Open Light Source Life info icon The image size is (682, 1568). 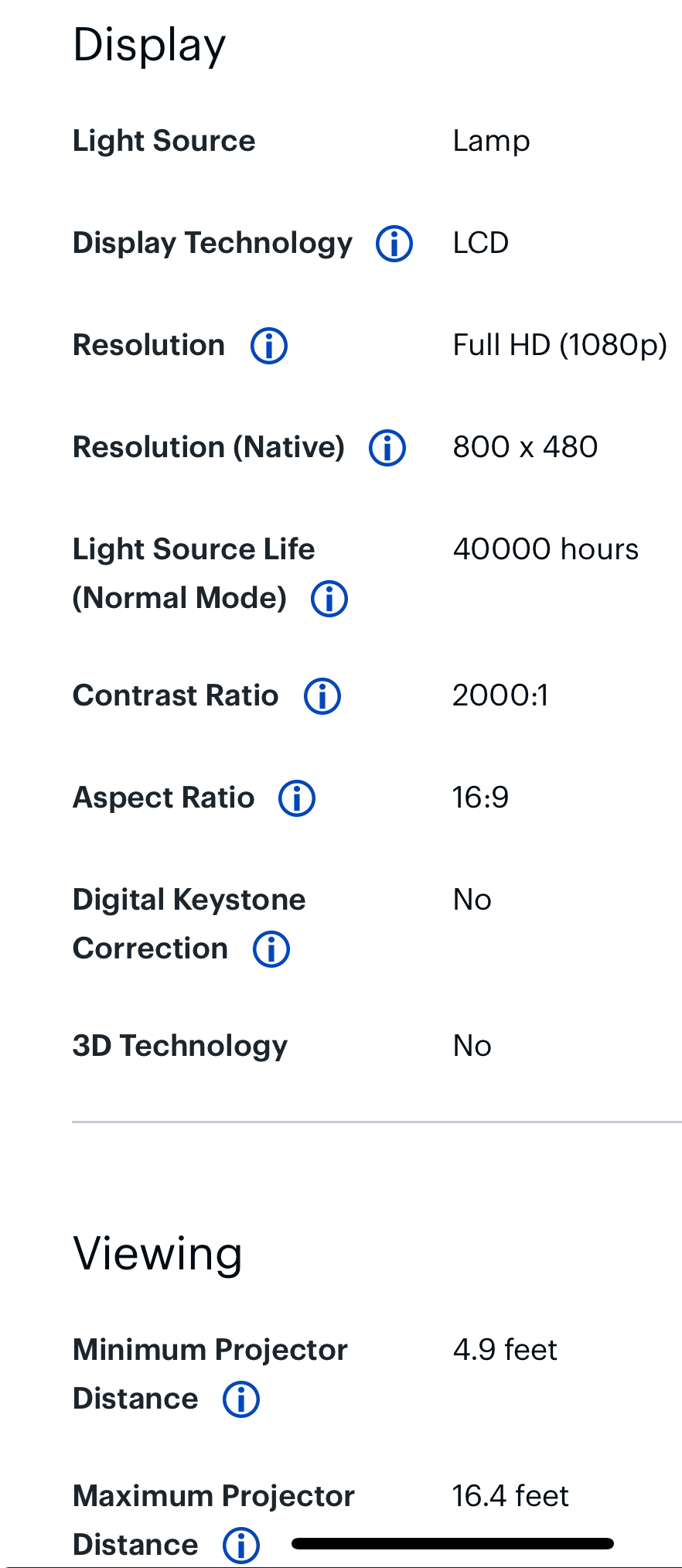point(329,599)
